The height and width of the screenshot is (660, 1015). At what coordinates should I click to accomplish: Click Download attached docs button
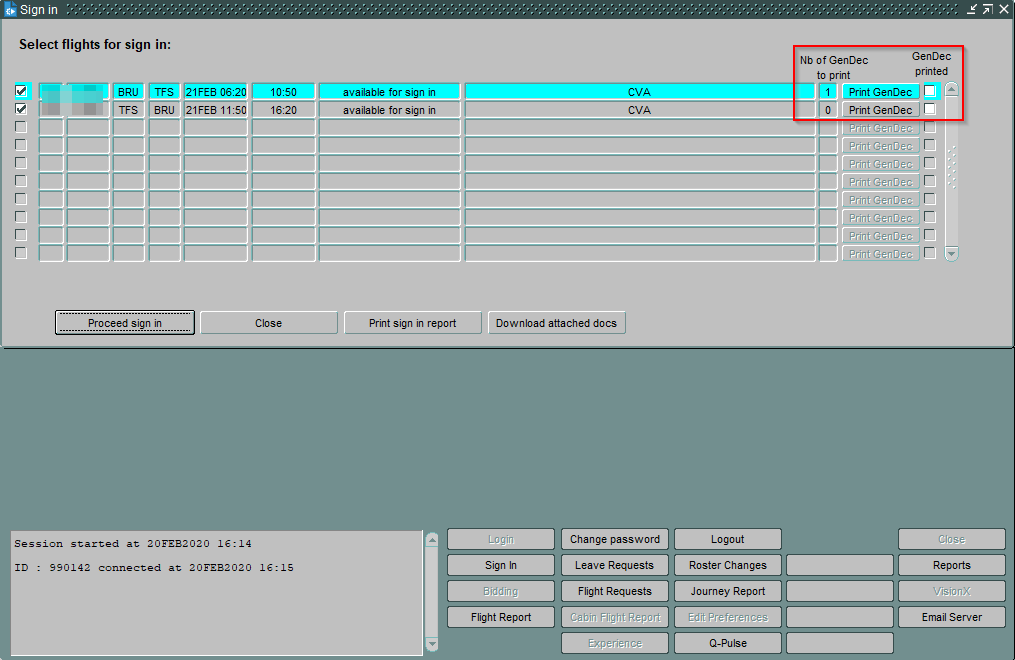556,323
